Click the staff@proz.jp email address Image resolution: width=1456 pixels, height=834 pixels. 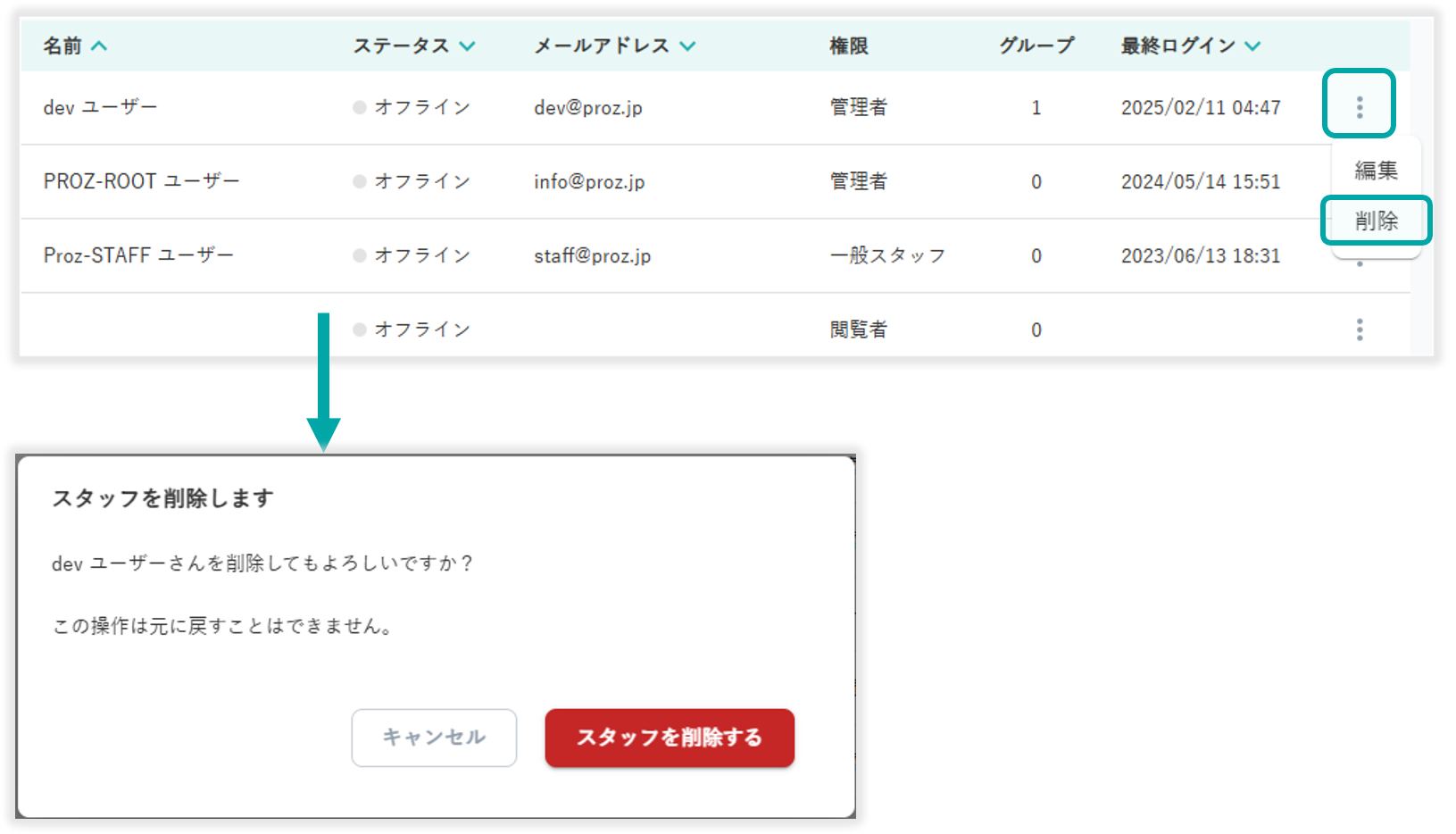(x=592, y=256)
